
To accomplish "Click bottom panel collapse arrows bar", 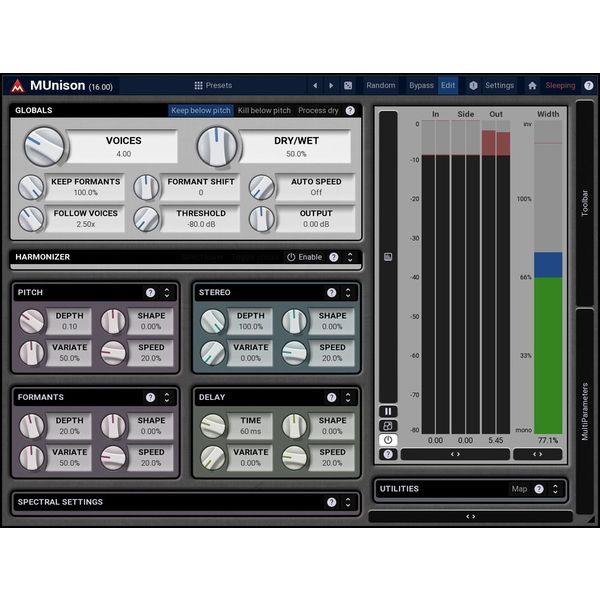I will pyautogui.click(x=471, y=517).
